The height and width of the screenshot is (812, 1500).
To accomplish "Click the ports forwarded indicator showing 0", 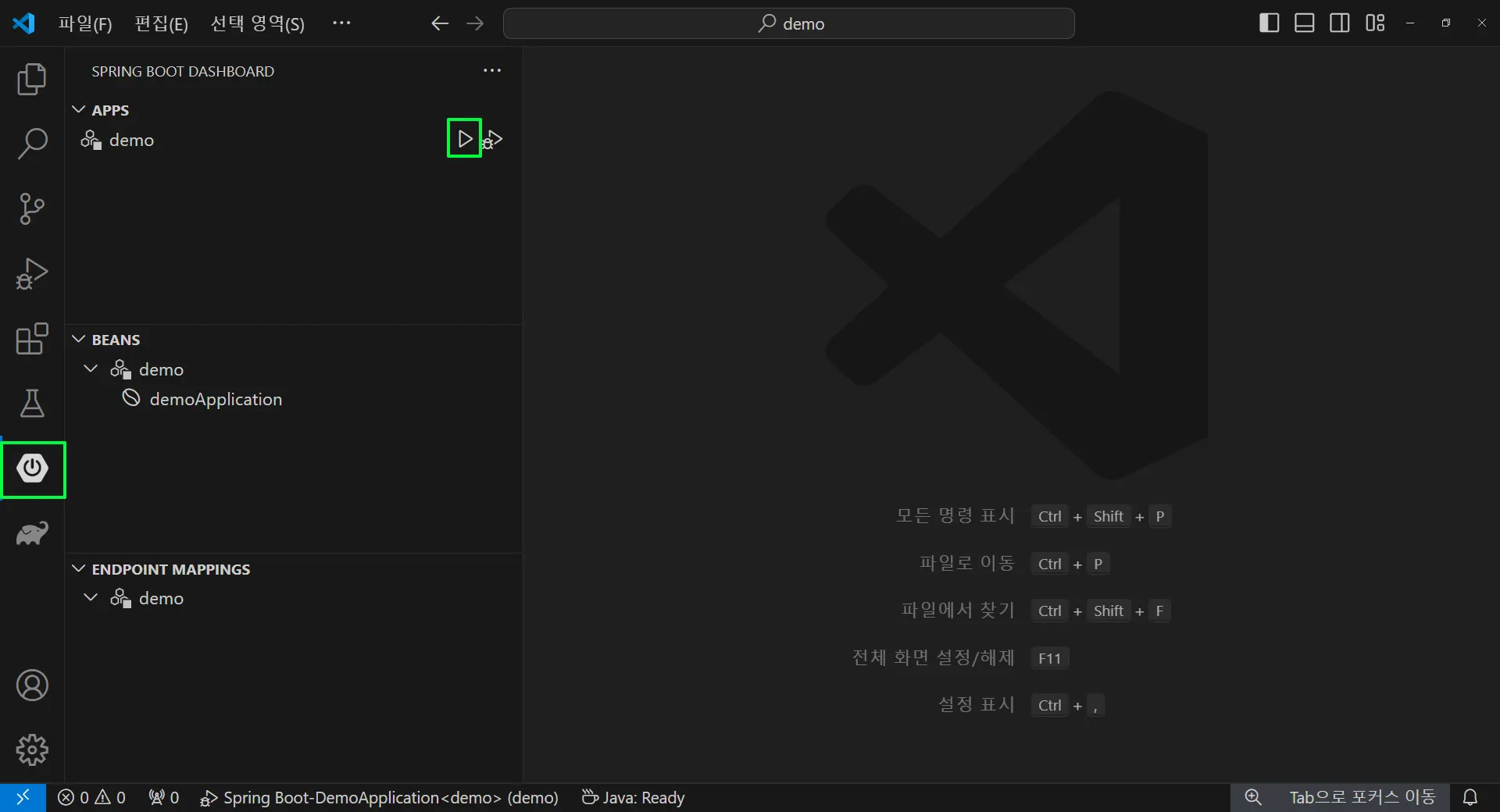I will pos(164,797).
